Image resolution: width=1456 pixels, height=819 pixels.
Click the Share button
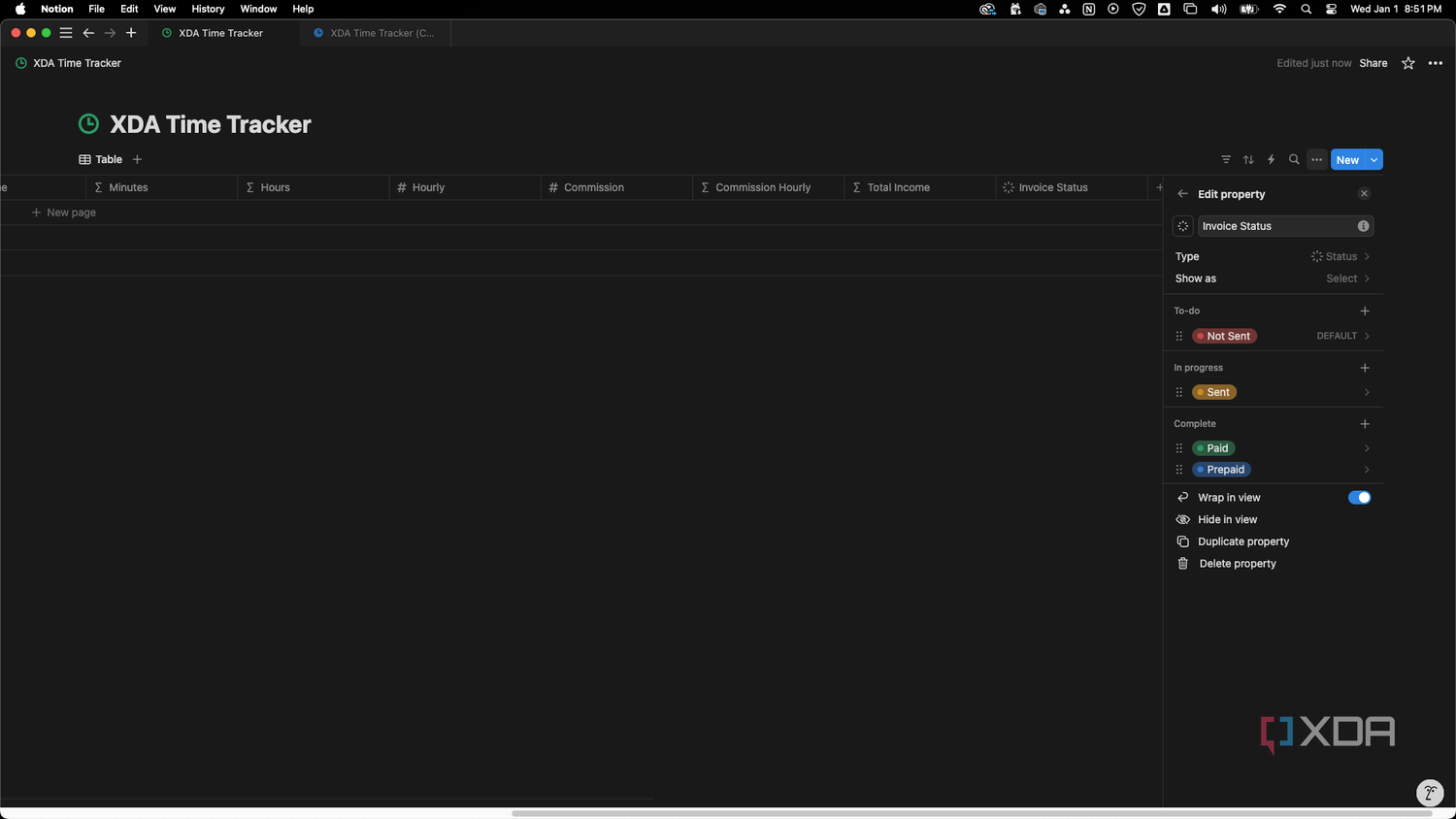pyautogui.click(x=1373, y=63)
